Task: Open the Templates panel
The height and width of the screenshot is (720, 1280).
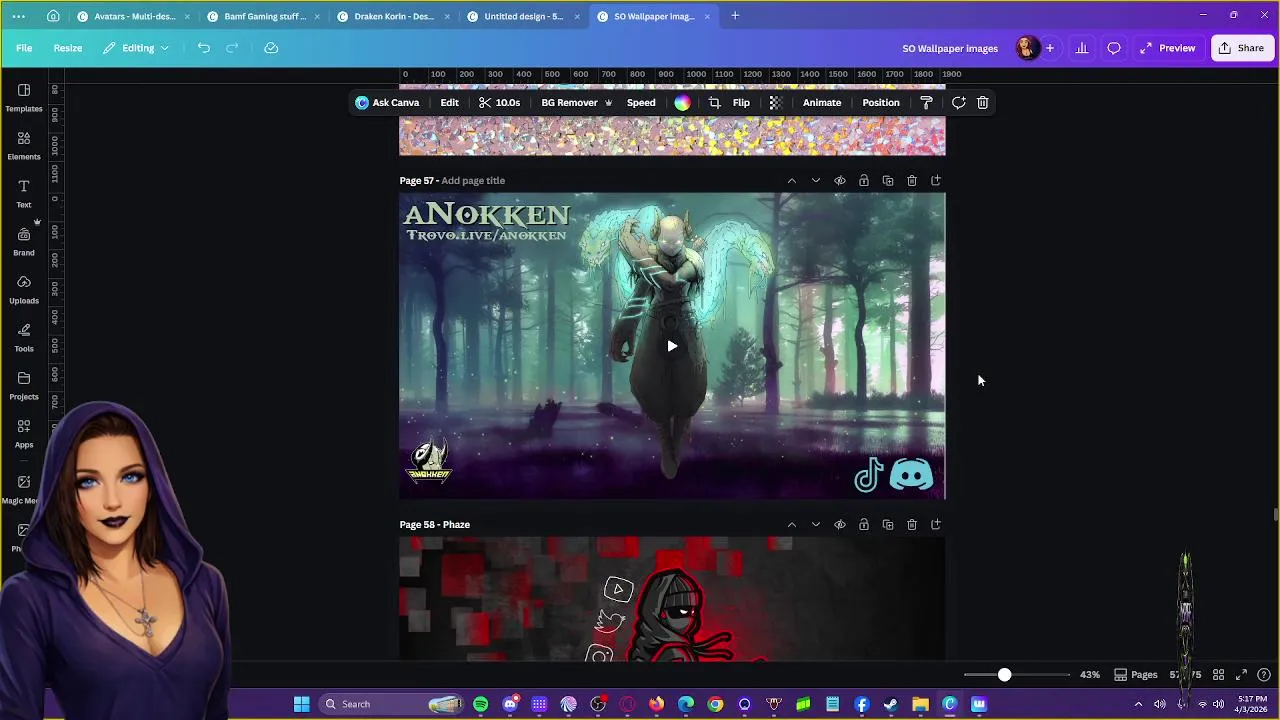Action: point(24,98)
